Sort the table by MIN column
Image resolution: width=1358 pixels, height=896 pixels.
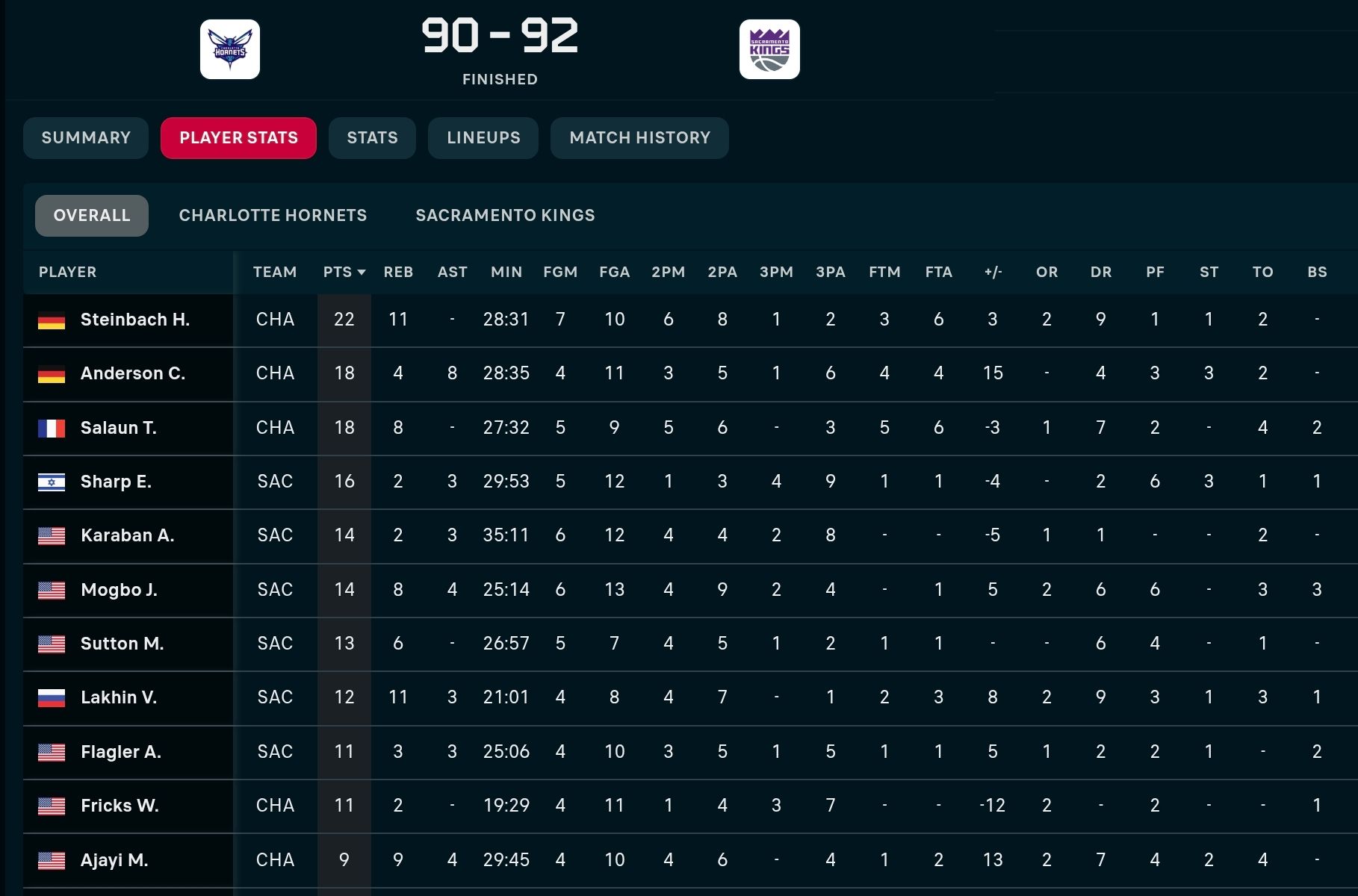[506, 272]
